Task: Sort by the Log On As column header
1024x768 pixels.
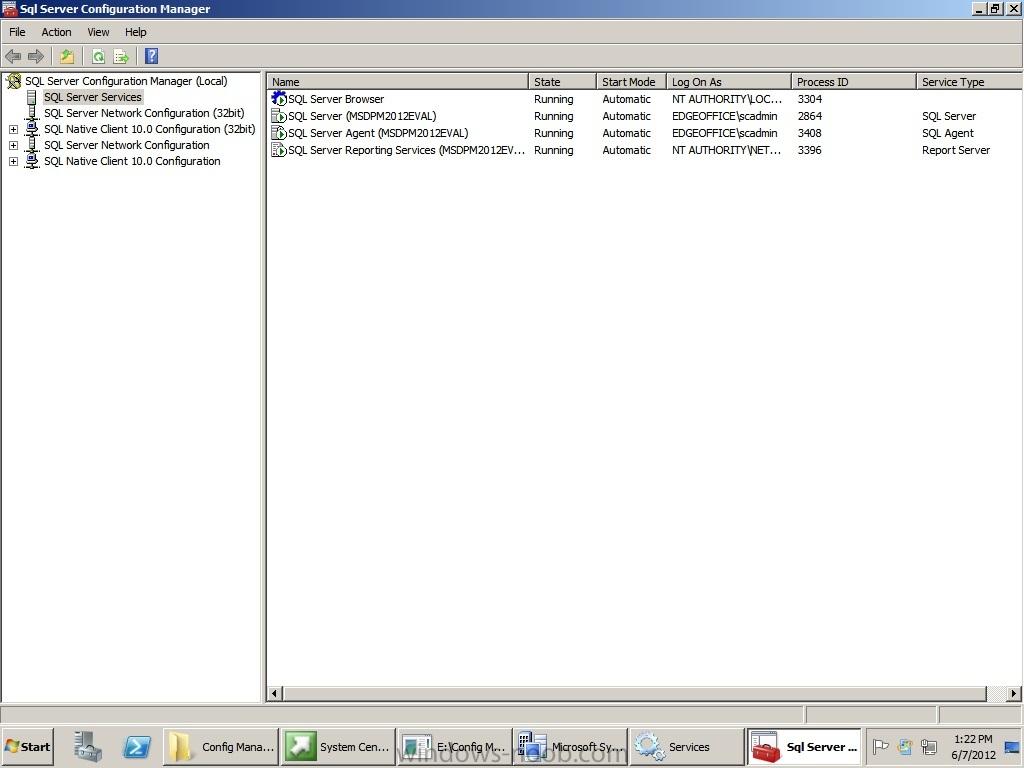Action: [x=729, y=82]
